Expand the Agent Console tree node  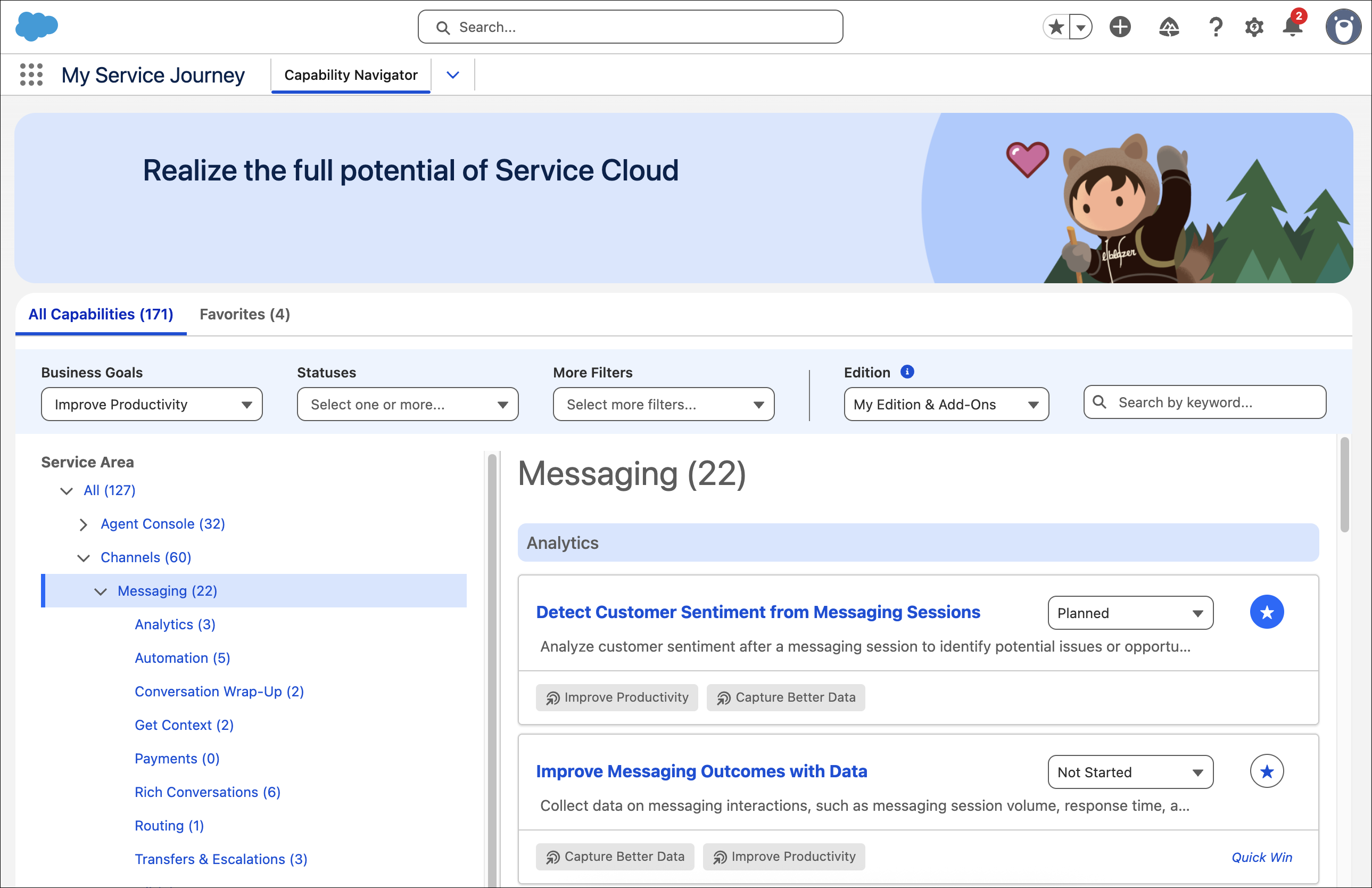click(x=84, y=524)
